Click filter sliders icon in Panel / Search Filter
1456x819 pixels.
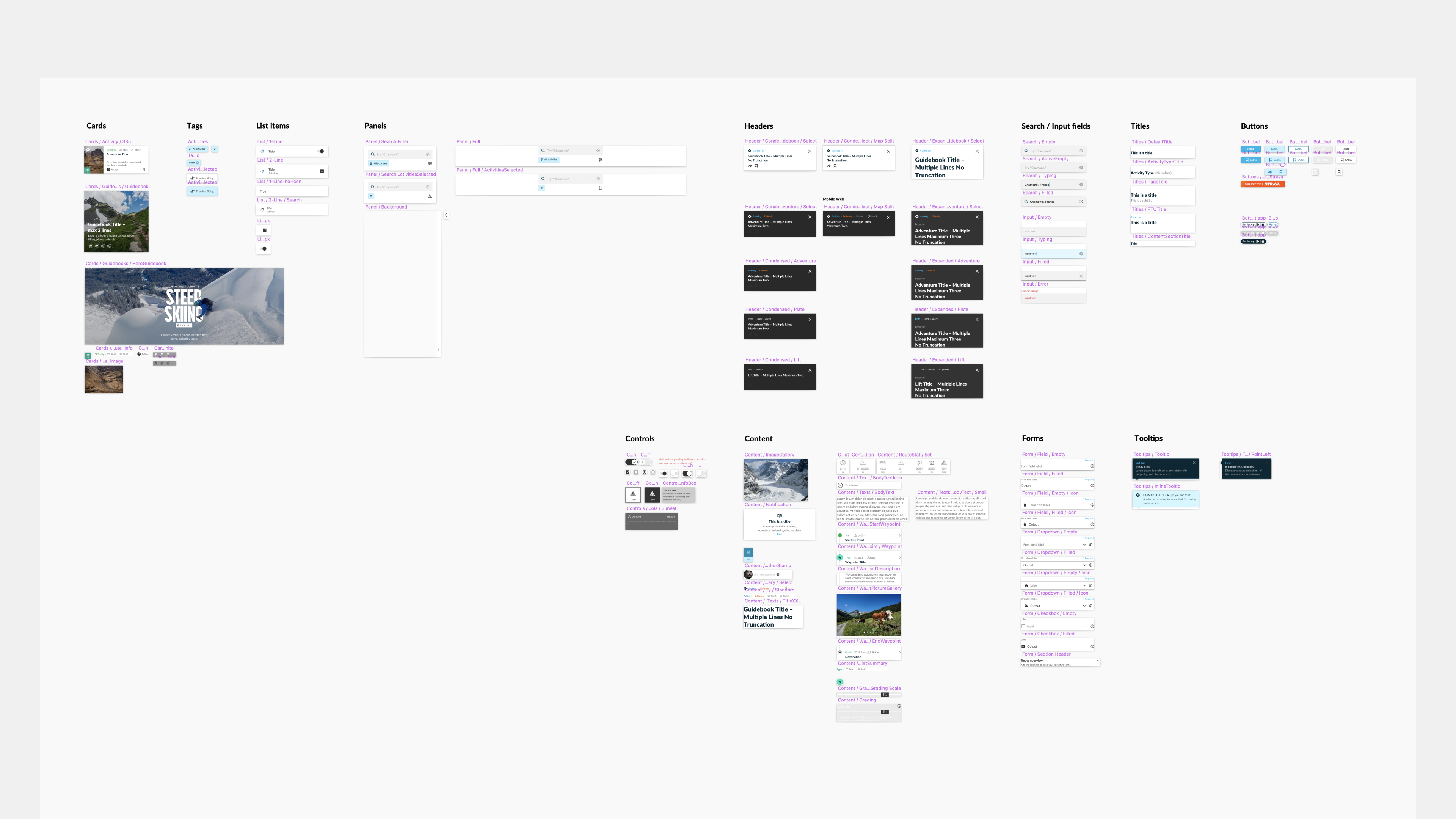[x=430, y=163]
